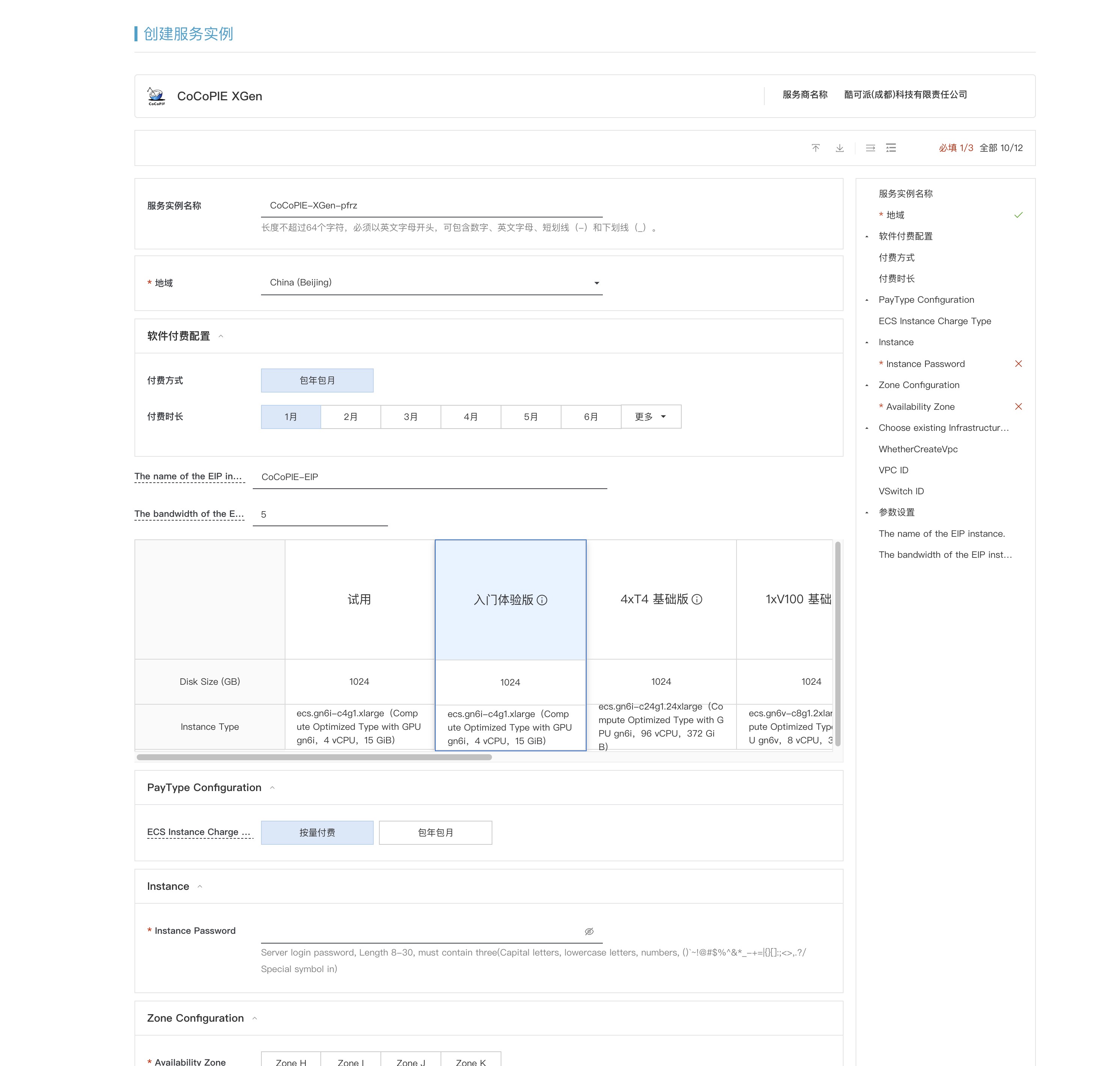Jump to top arrow icon in toolbar
1120x1066 pixels.
pyautogui.click(x=815, y=148)
